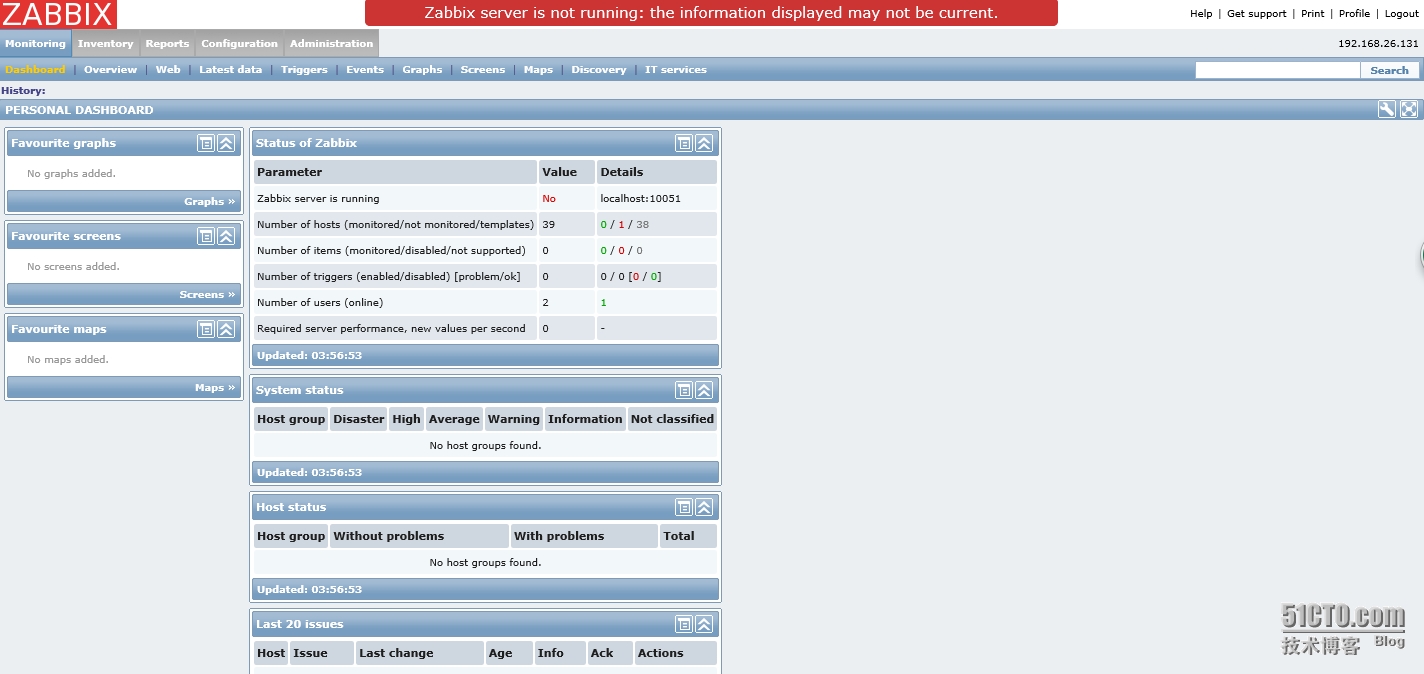Collapse the Status of Zabbix widget

pos(704,143)
